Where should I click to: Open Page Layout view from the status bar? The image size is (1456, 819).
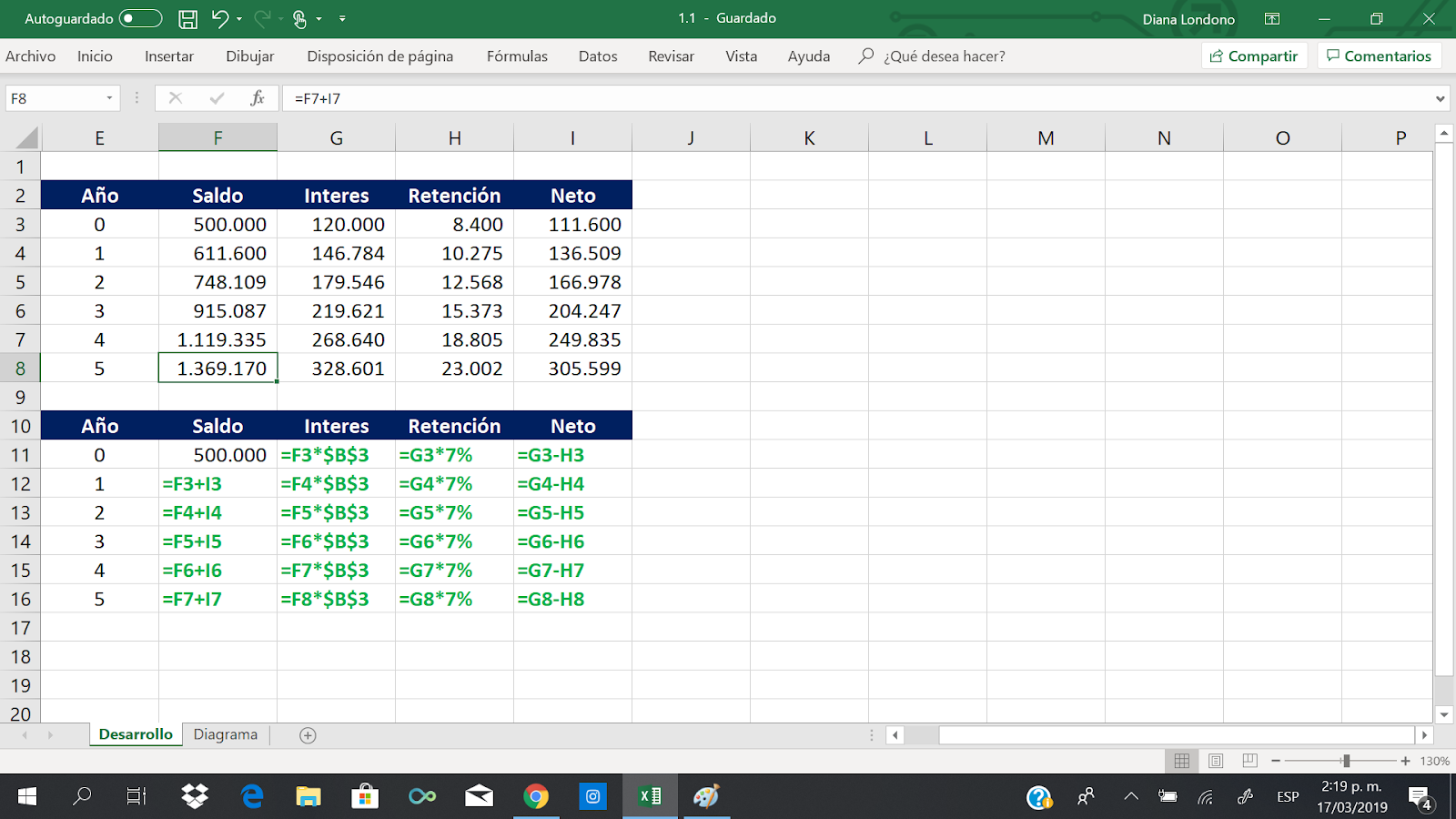(x=1215, y=761)
